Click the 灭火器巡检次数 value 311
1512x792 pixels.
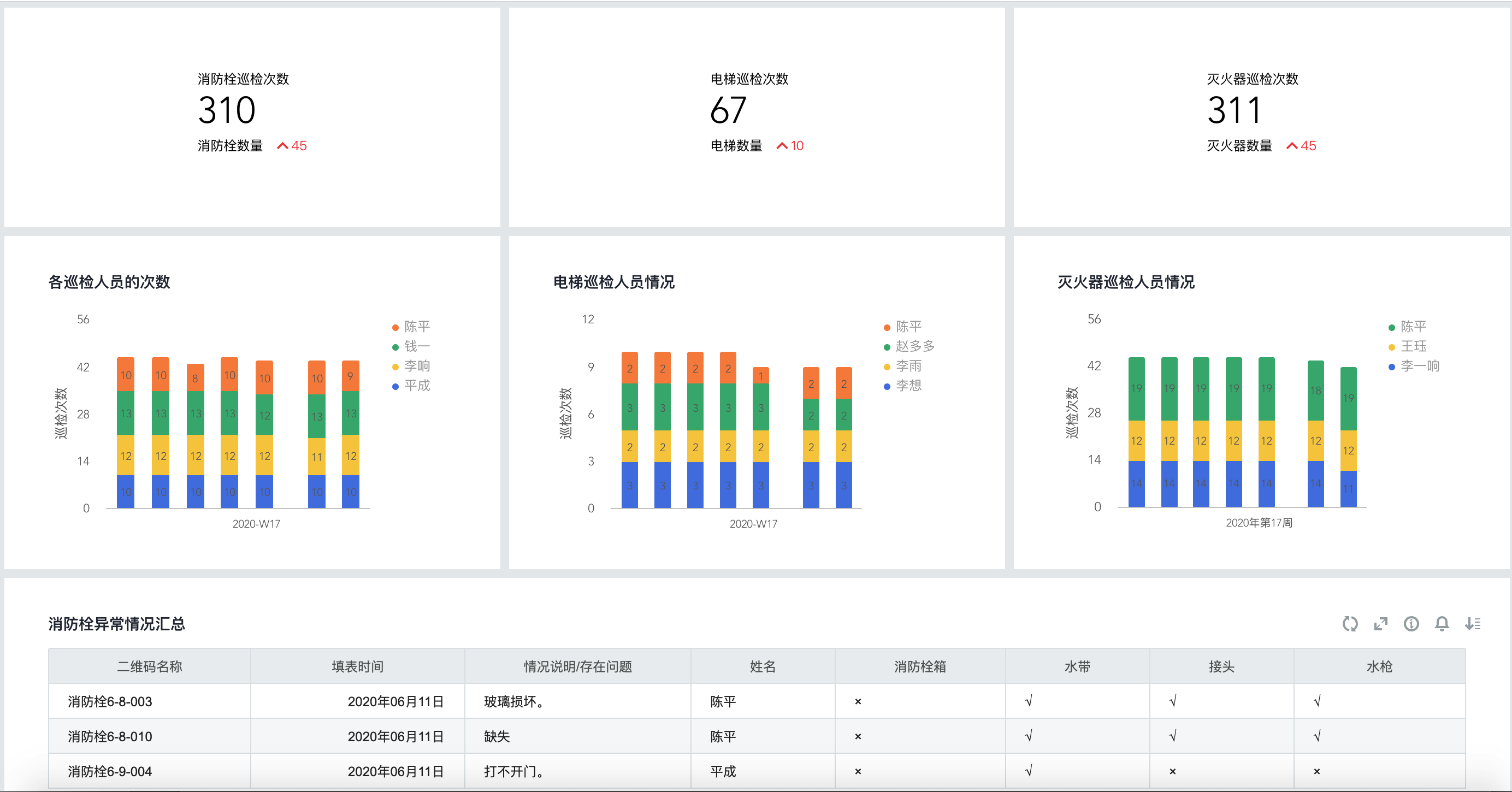pos(1235,110)
